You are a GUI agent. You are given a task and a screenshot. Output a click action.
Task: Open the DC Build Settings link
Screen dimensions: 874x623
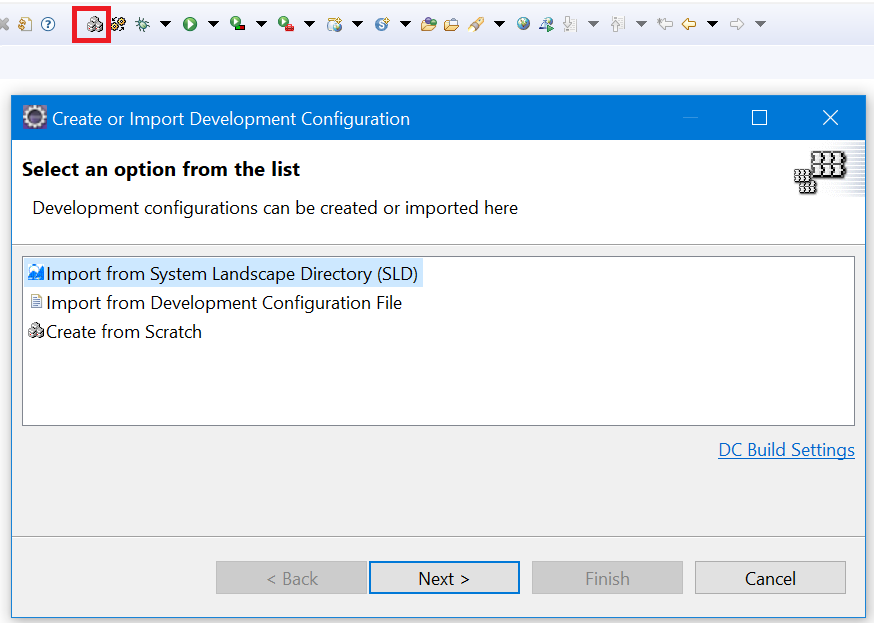tap(786, 450)
